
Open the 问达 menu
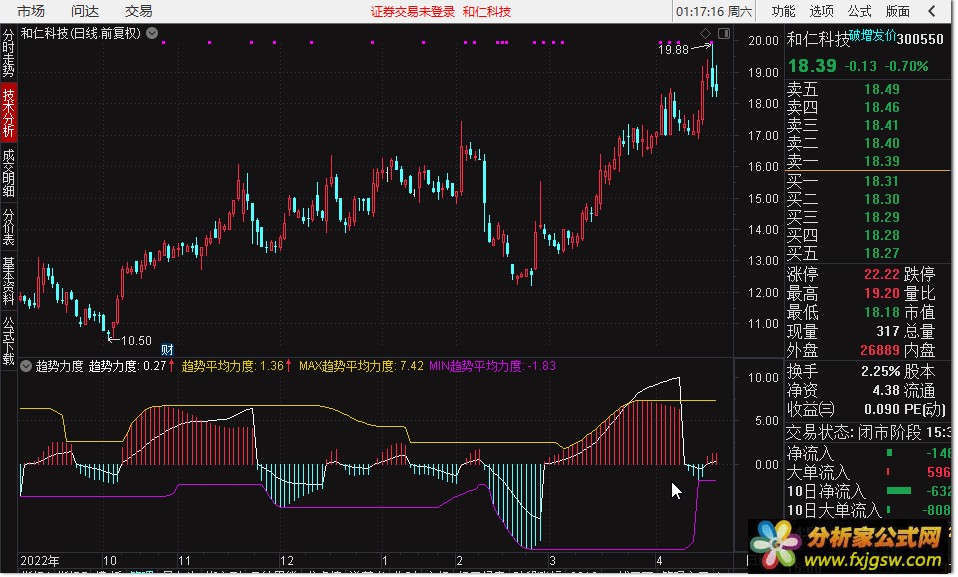(84, 11)
